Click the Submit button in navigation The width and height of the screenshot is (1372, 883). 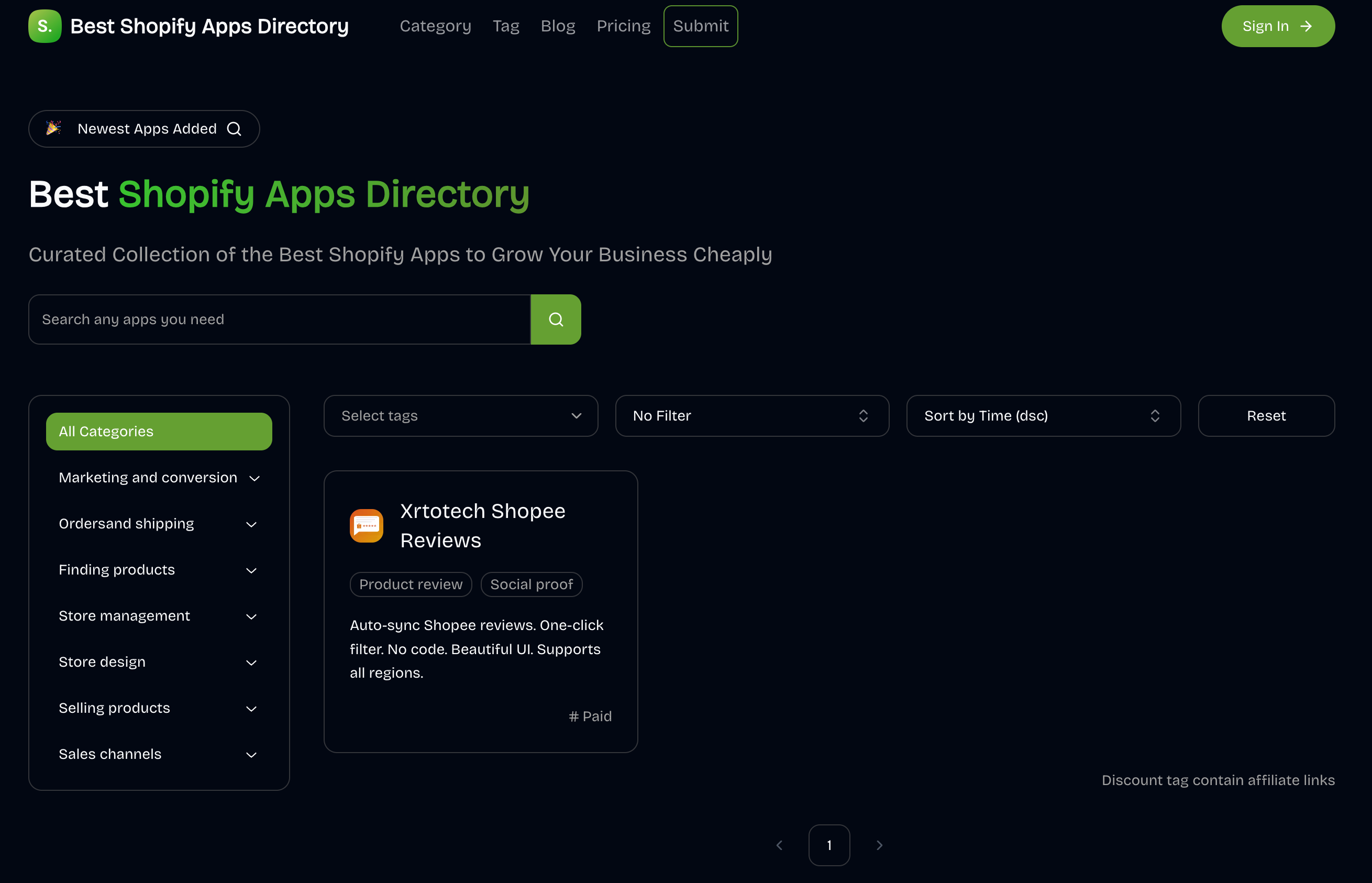(x=700, y=26)
